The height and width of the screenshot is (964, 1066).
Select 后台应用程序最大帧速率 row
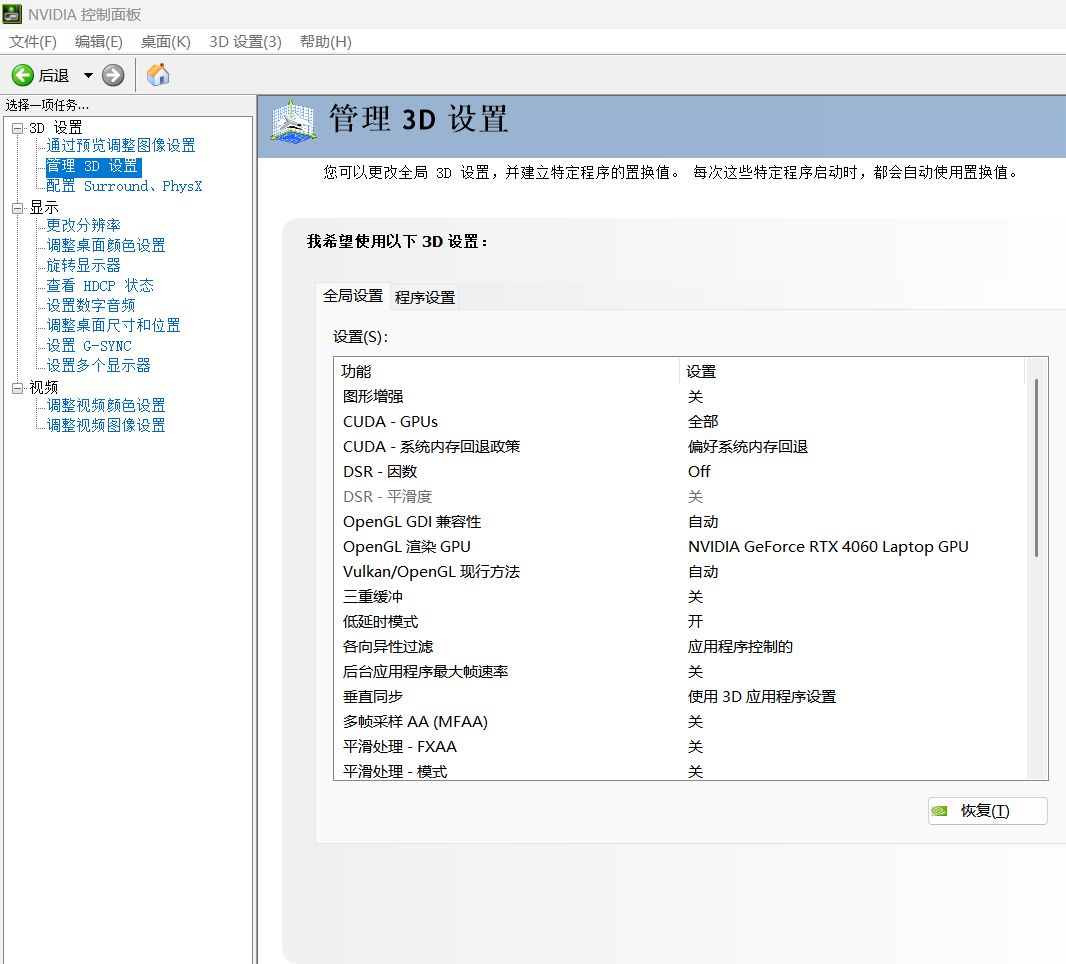pyautogui.click(x=681, y=672)
